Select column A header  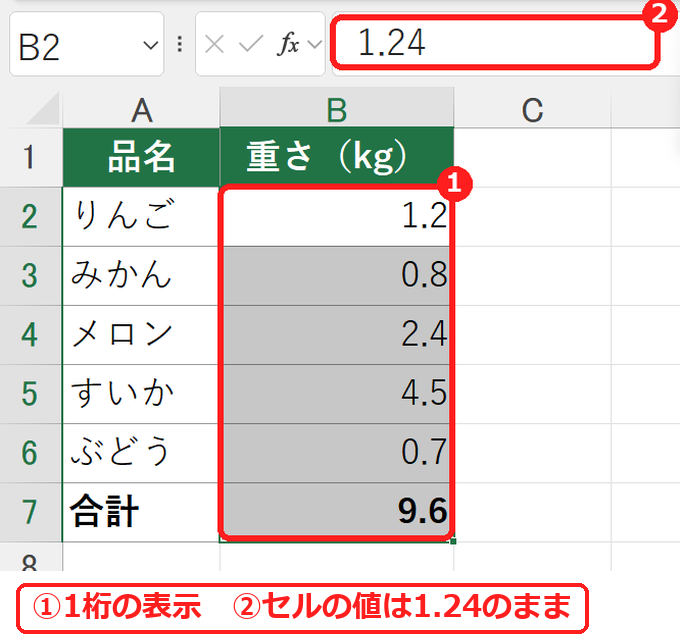coord(141,109)
